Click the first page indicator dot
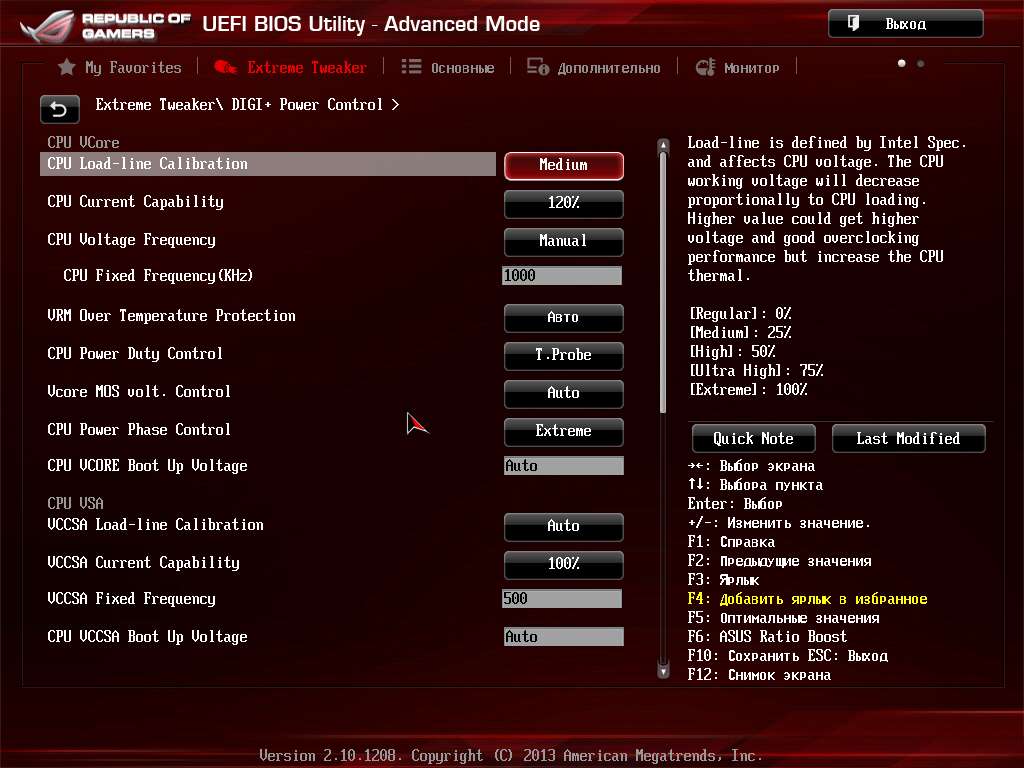Viewport: 1024px width, 768px height. tap(902, 63)
